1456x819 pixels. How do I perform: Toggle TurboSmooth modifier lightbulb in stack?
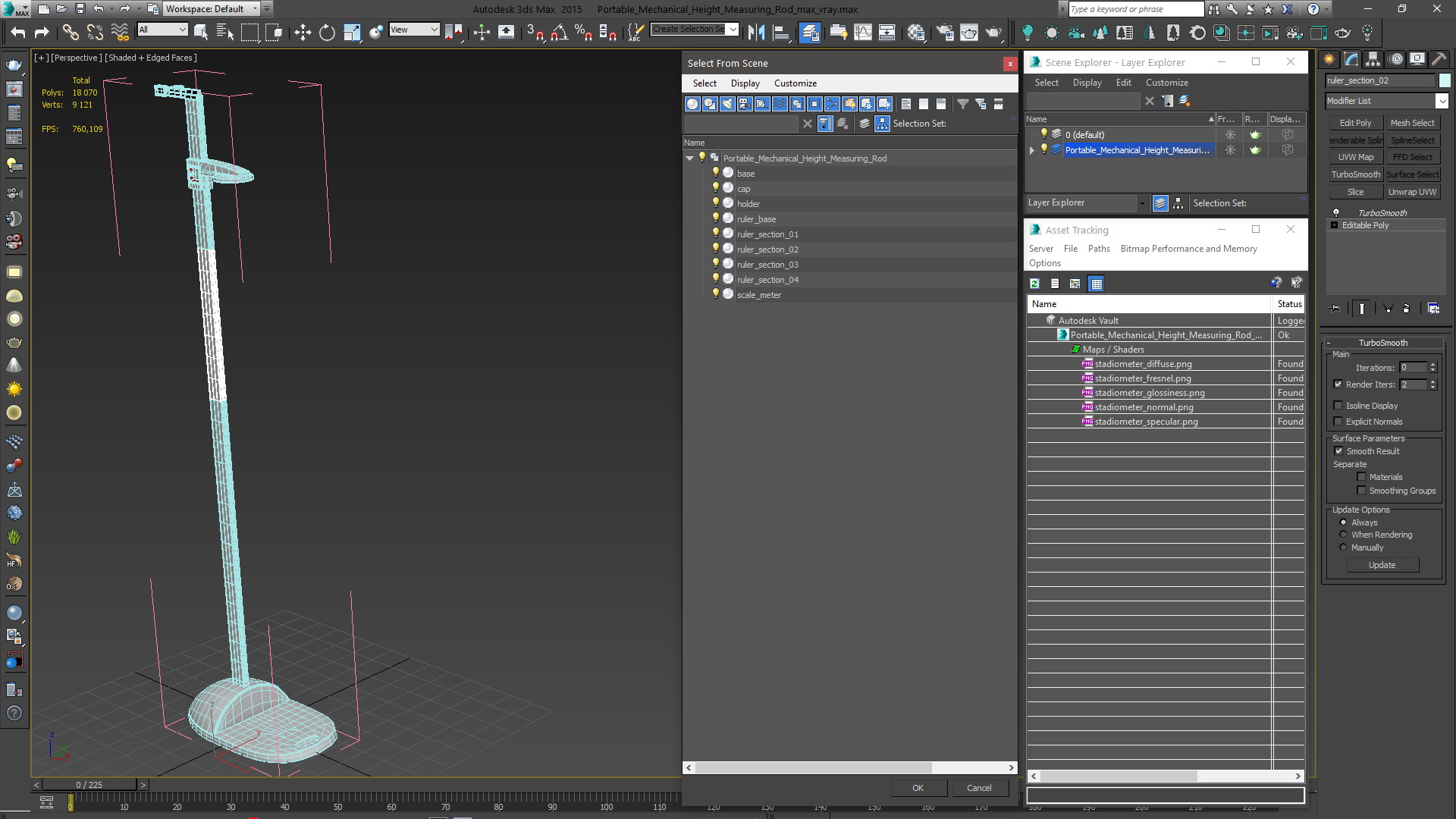[x=1336, y=212]
